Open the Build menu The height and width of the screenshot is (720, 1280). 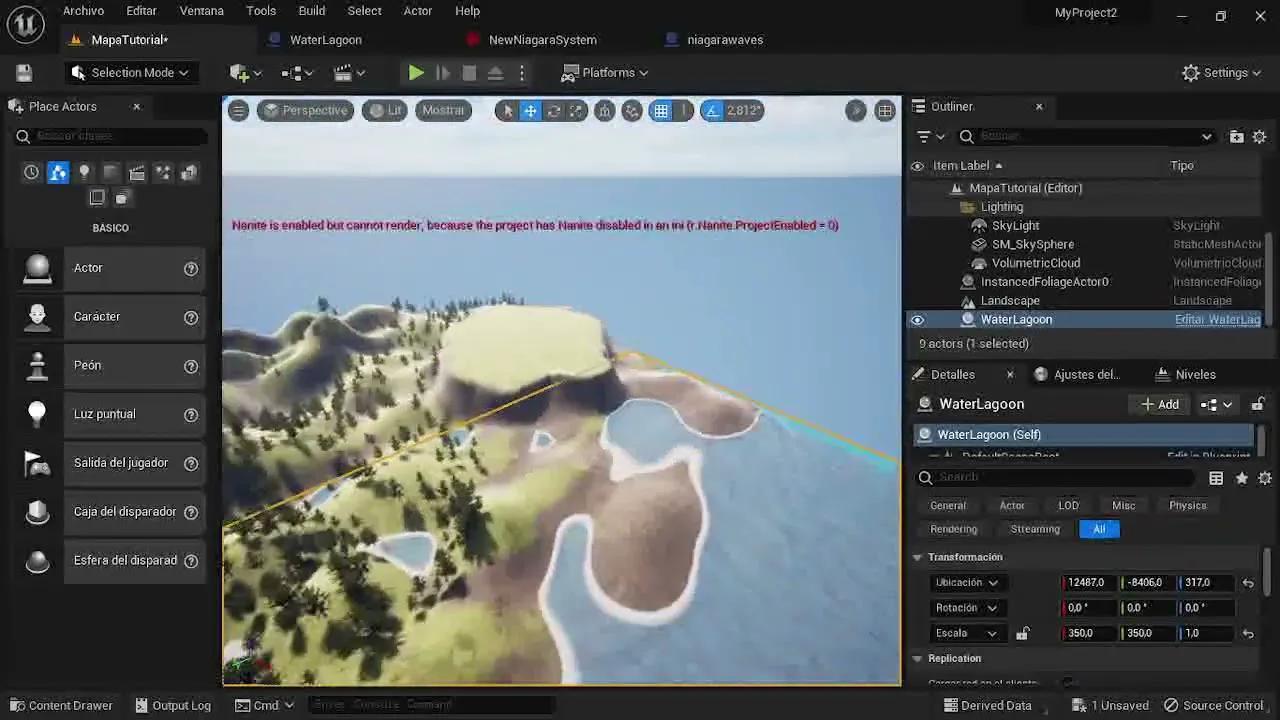point(311,11)
